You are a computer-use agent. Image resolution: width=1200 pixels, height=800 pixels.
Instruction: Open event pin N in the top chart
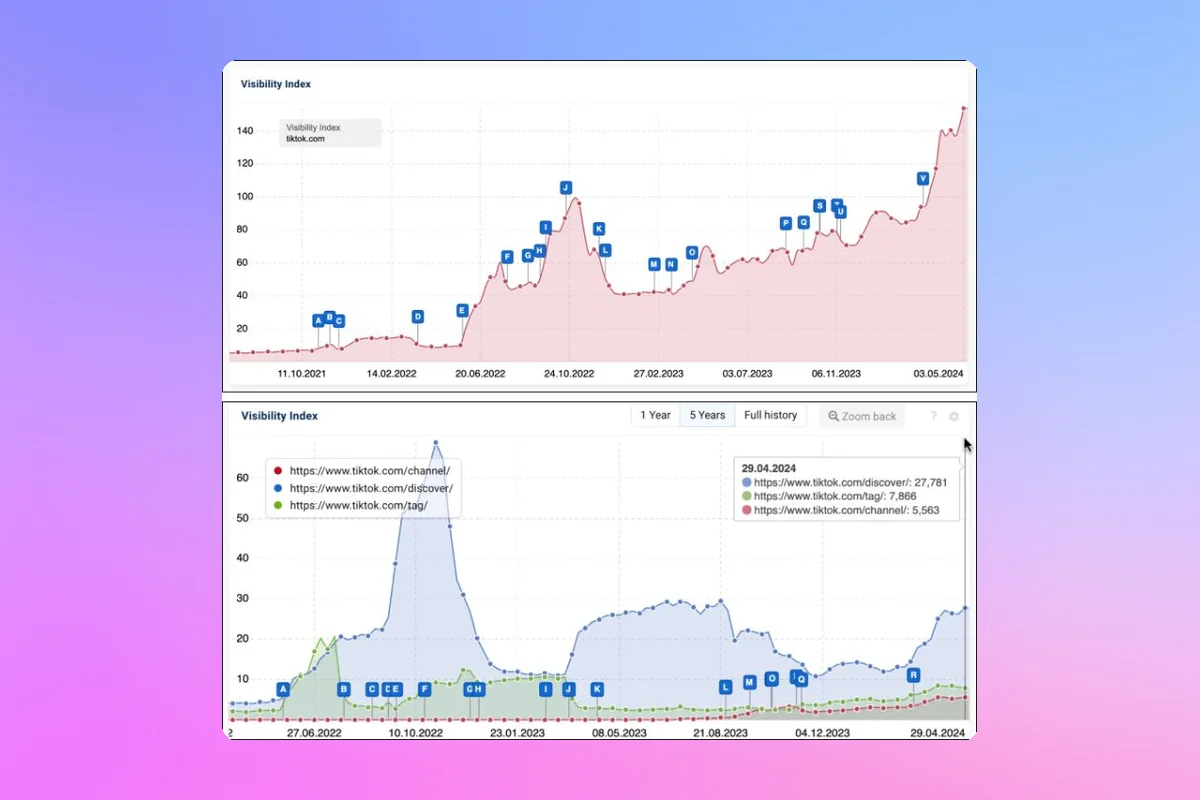(671, 265)
